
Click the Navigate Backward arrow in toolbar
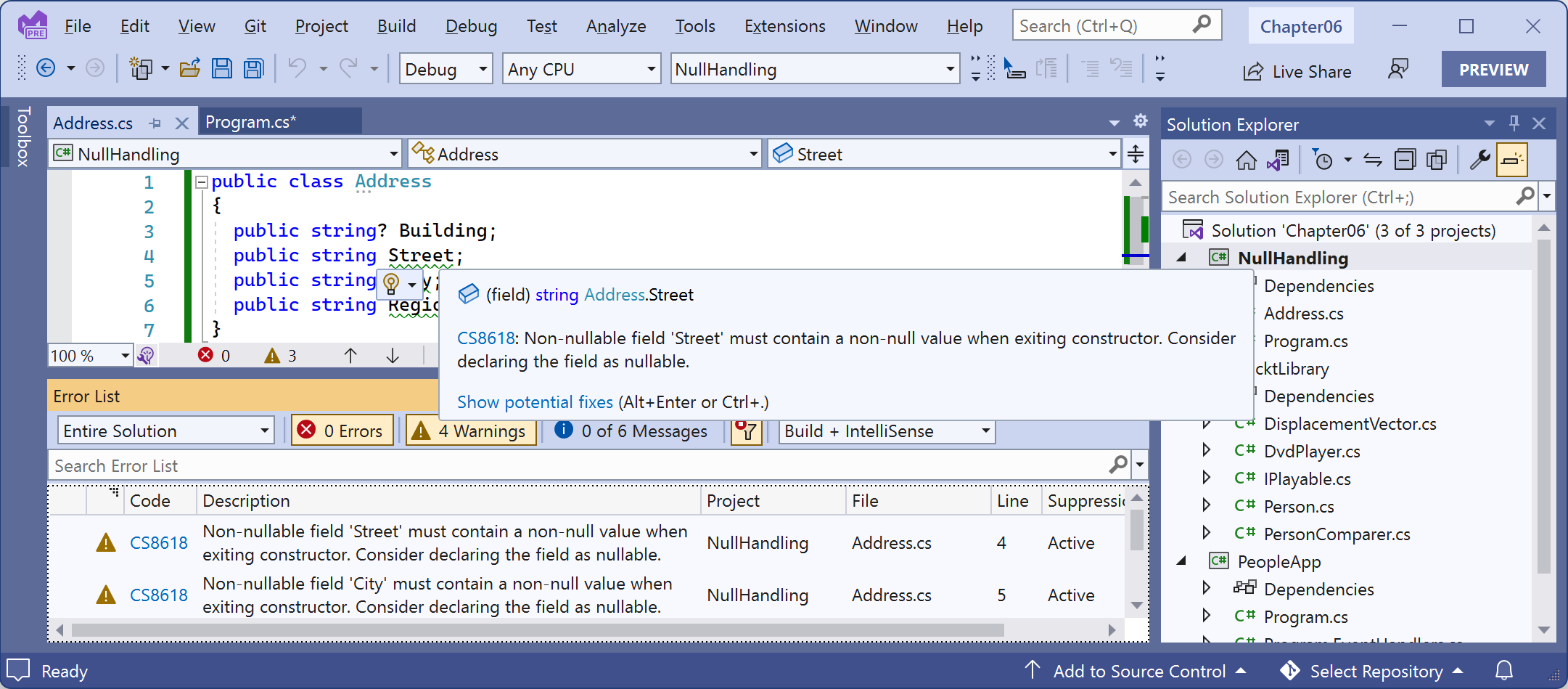[46, 68]
